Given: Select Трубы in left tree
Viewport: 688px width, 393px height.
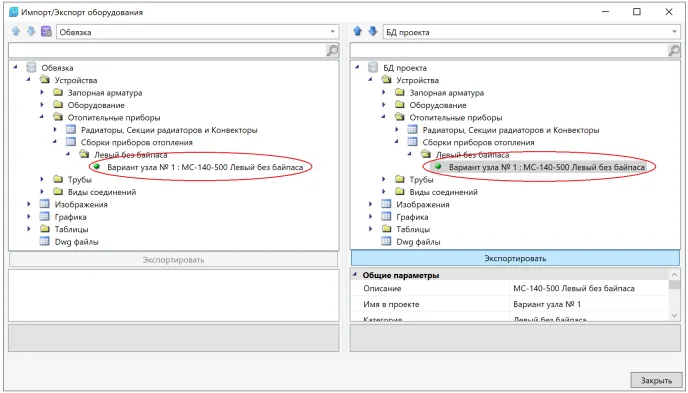Looking at the screenshot, I should (x=79, y=180).
